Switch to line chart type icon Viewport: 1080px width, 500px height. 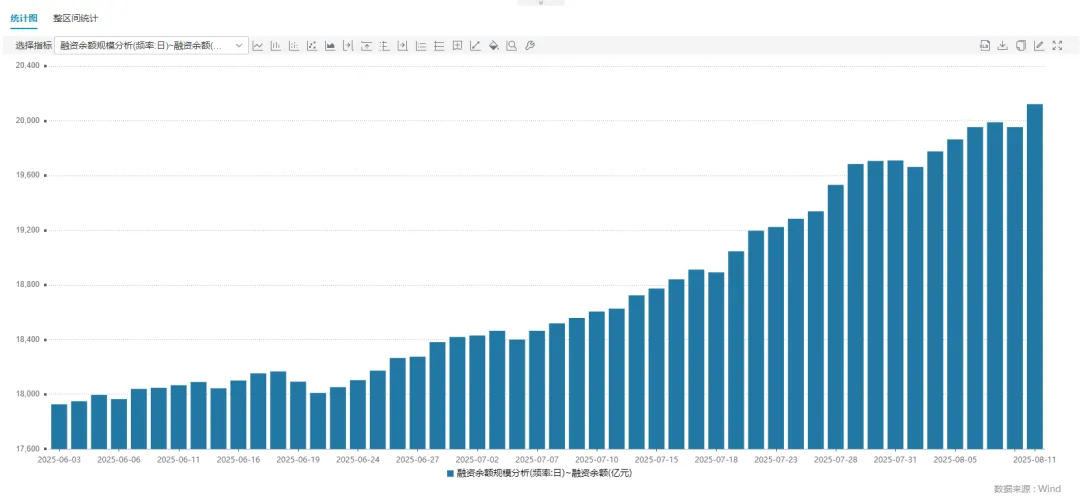(x=258, y=46)
